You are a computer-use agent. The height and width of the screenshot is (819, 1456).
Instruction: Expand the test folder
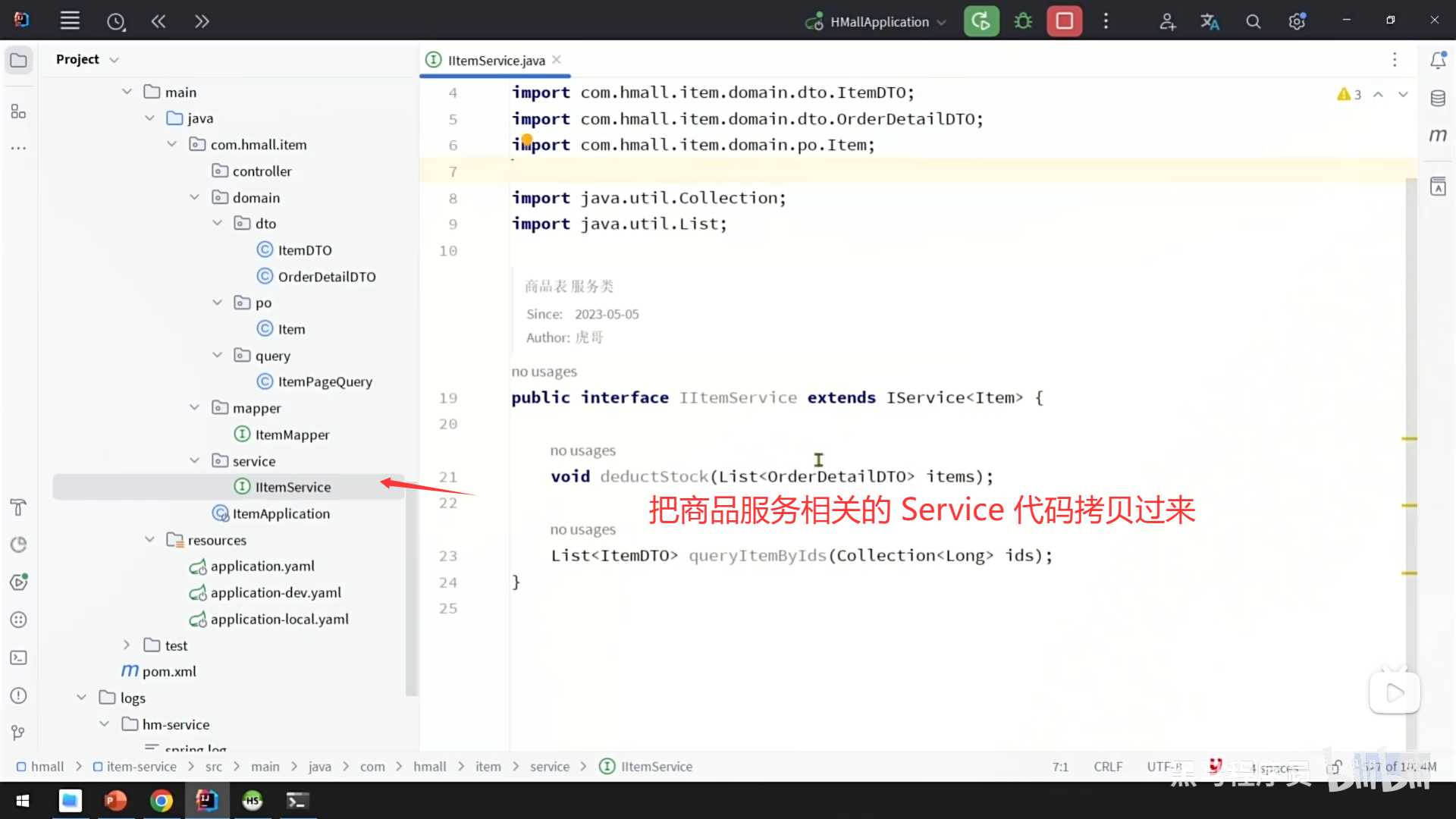coord(127,645)
